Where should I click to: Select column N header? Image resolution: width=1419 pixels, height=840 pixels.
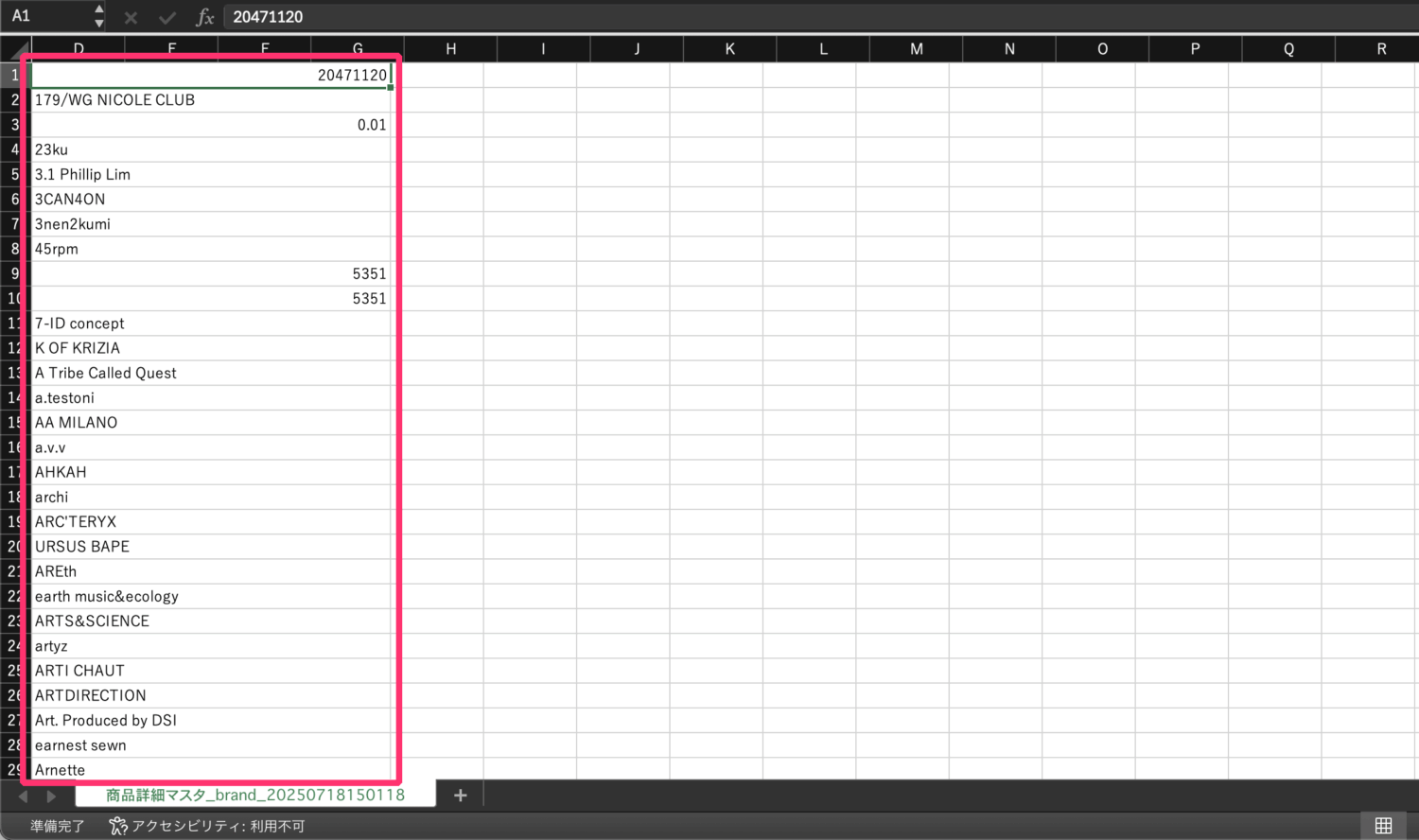[1009, 49]
